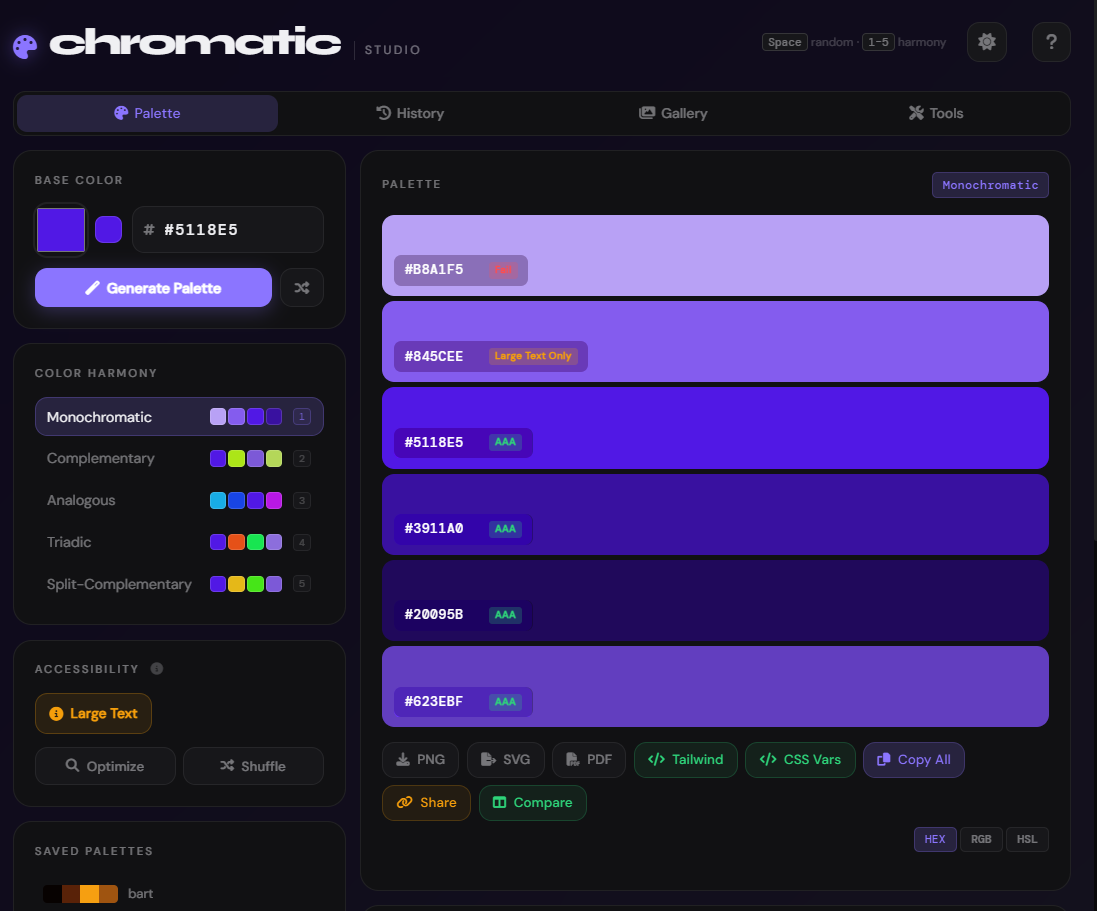Click the Share button
Image resolution: width=1097 pixels, height=911 pixels.
[x=426, y=803]
